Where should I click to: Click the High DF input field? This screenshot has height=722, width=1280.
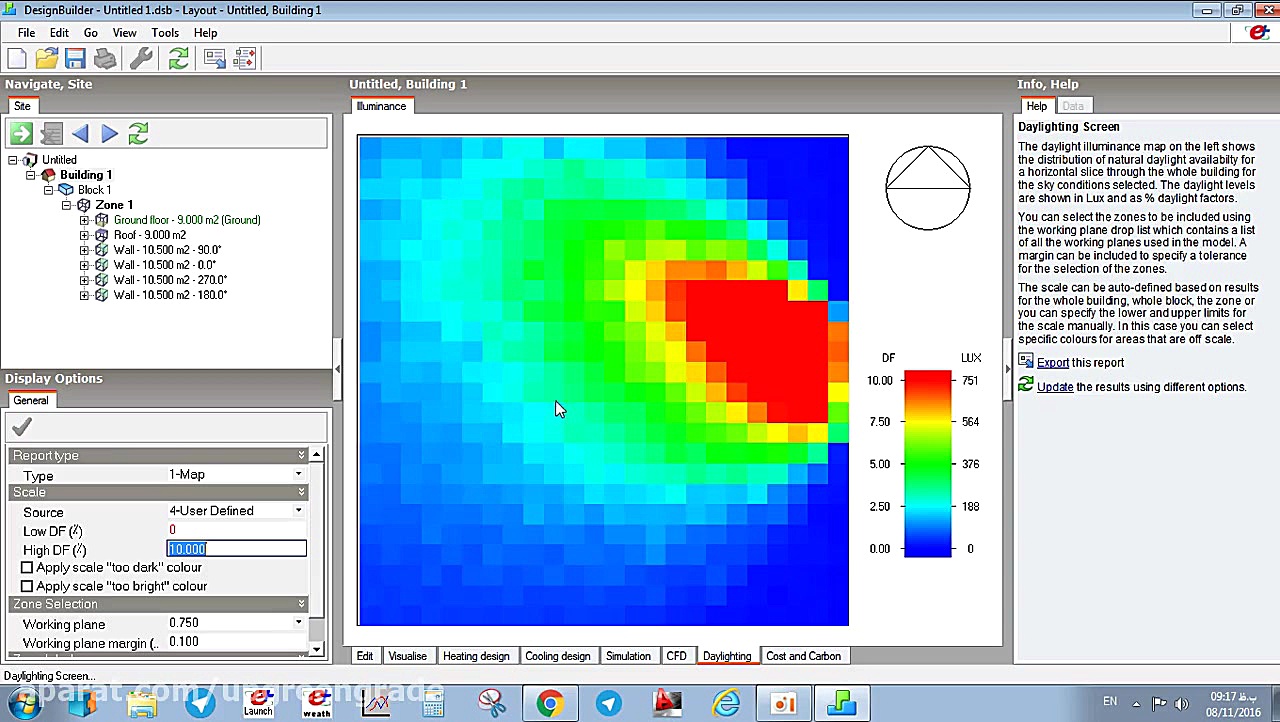(x=236, y=549)
